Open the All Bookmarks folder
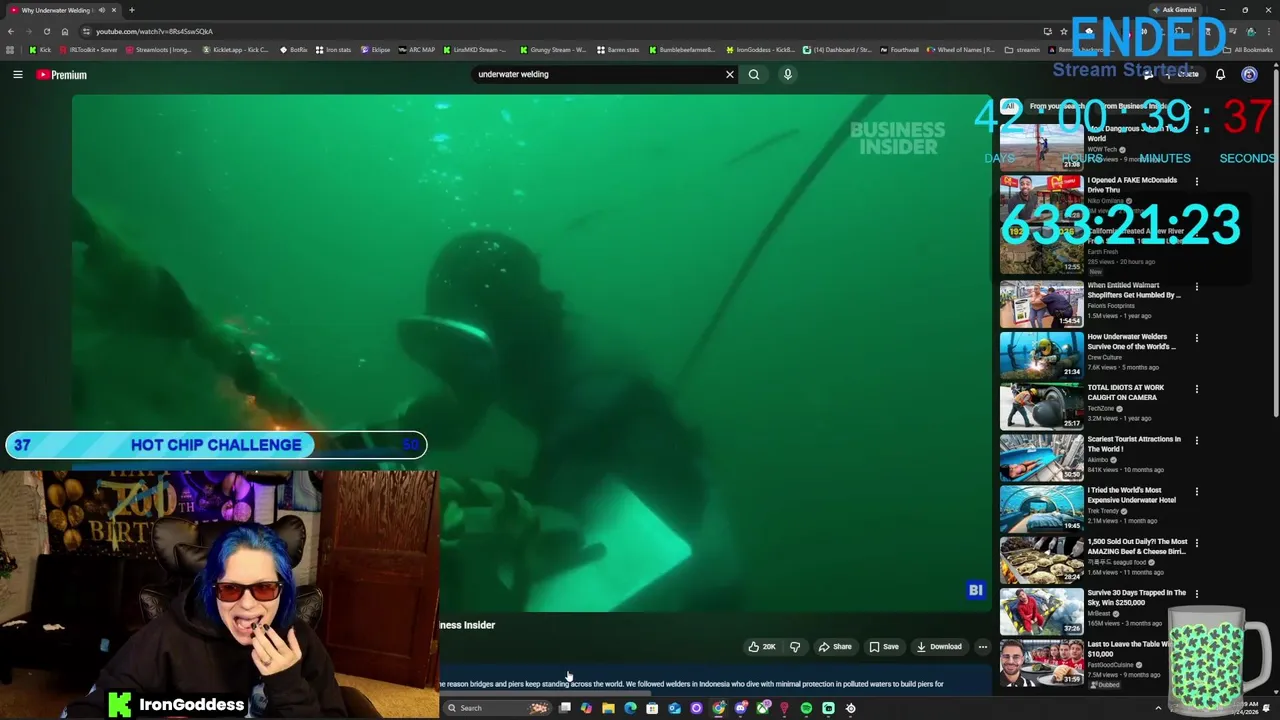The width and height of the screenshot is (1280, 720). tap(1248, 50)
